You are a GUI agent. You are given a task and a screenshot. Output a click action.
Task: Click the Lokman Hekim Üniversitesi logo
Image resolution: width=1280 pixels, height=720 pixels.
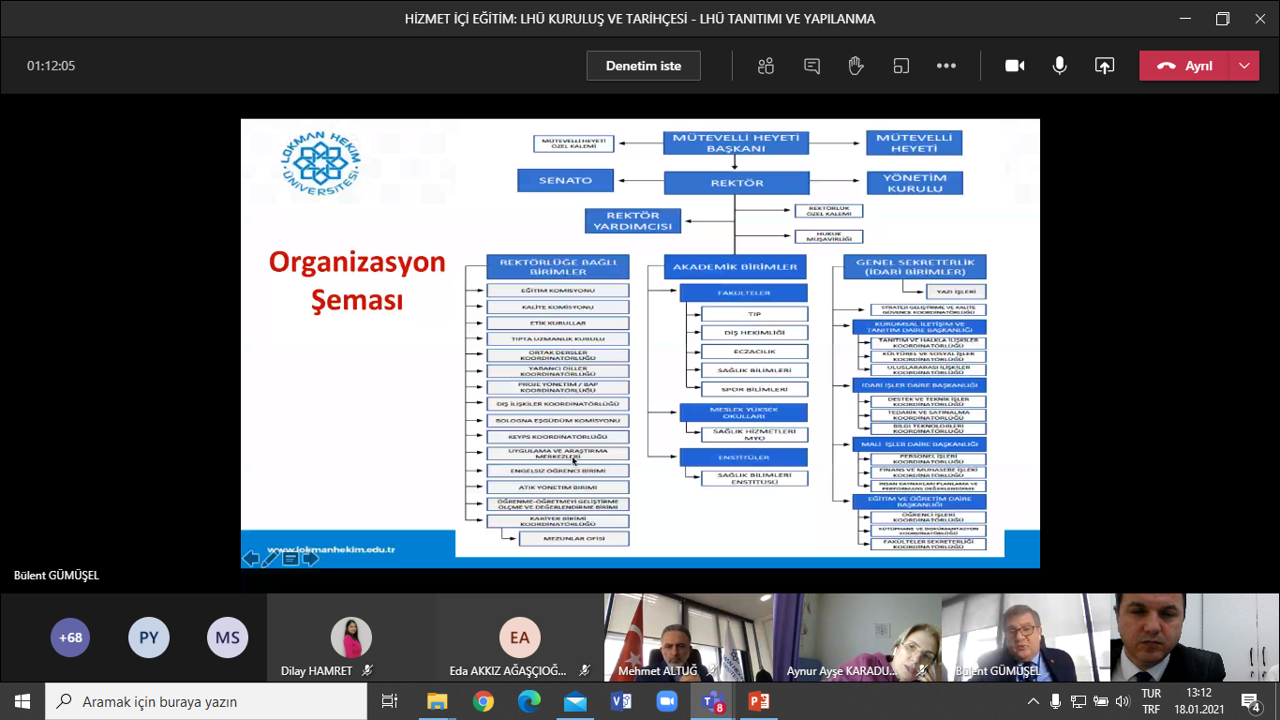(x=319, y=163)
